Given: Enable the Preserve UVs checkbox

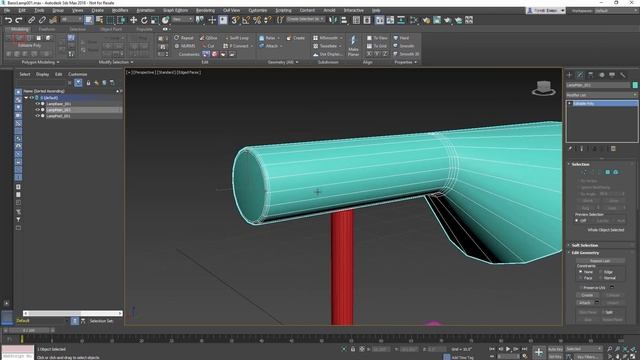Looking at the screenshot, I should (580, 288).
